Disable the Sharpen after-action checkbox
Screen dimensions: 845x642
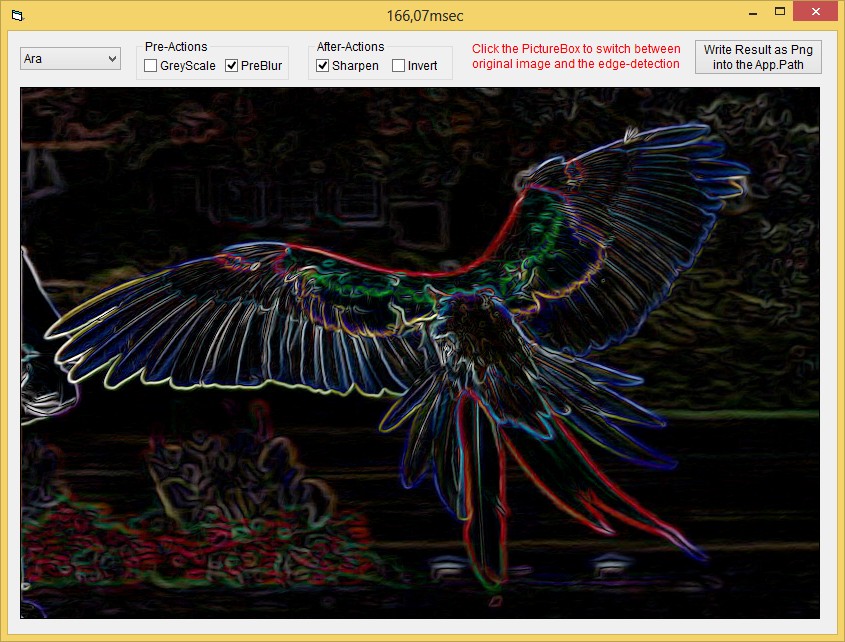click(x=323, y=66)
